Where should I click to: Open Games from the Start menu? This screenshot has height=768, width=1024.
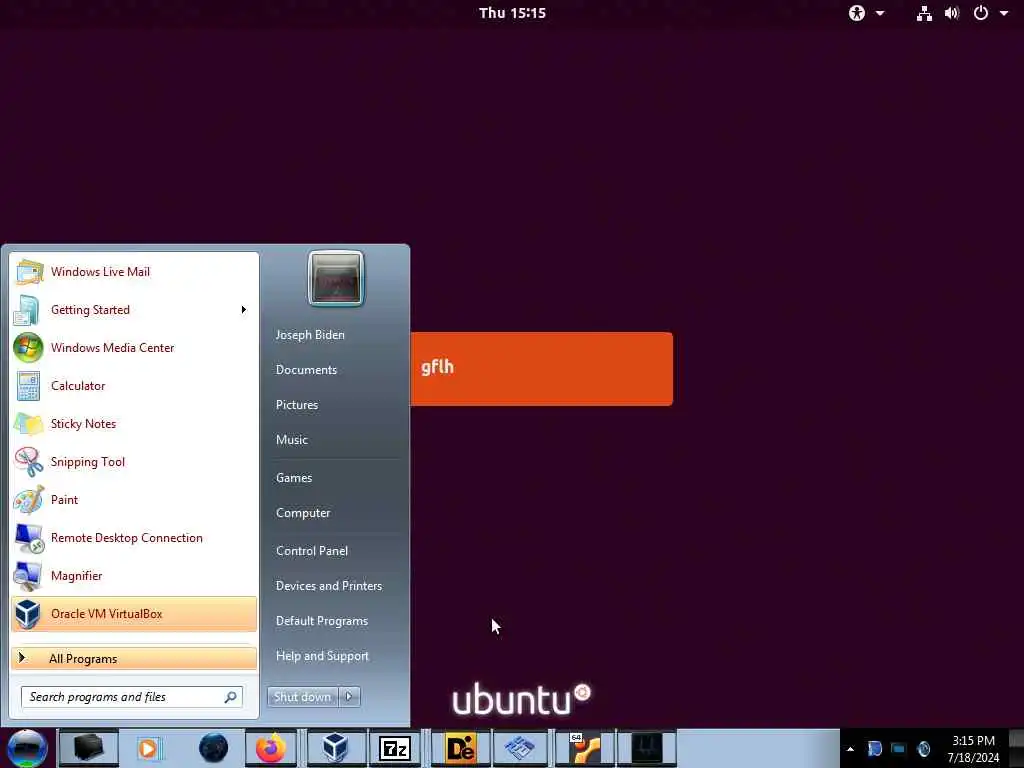[x=294, y=477]
